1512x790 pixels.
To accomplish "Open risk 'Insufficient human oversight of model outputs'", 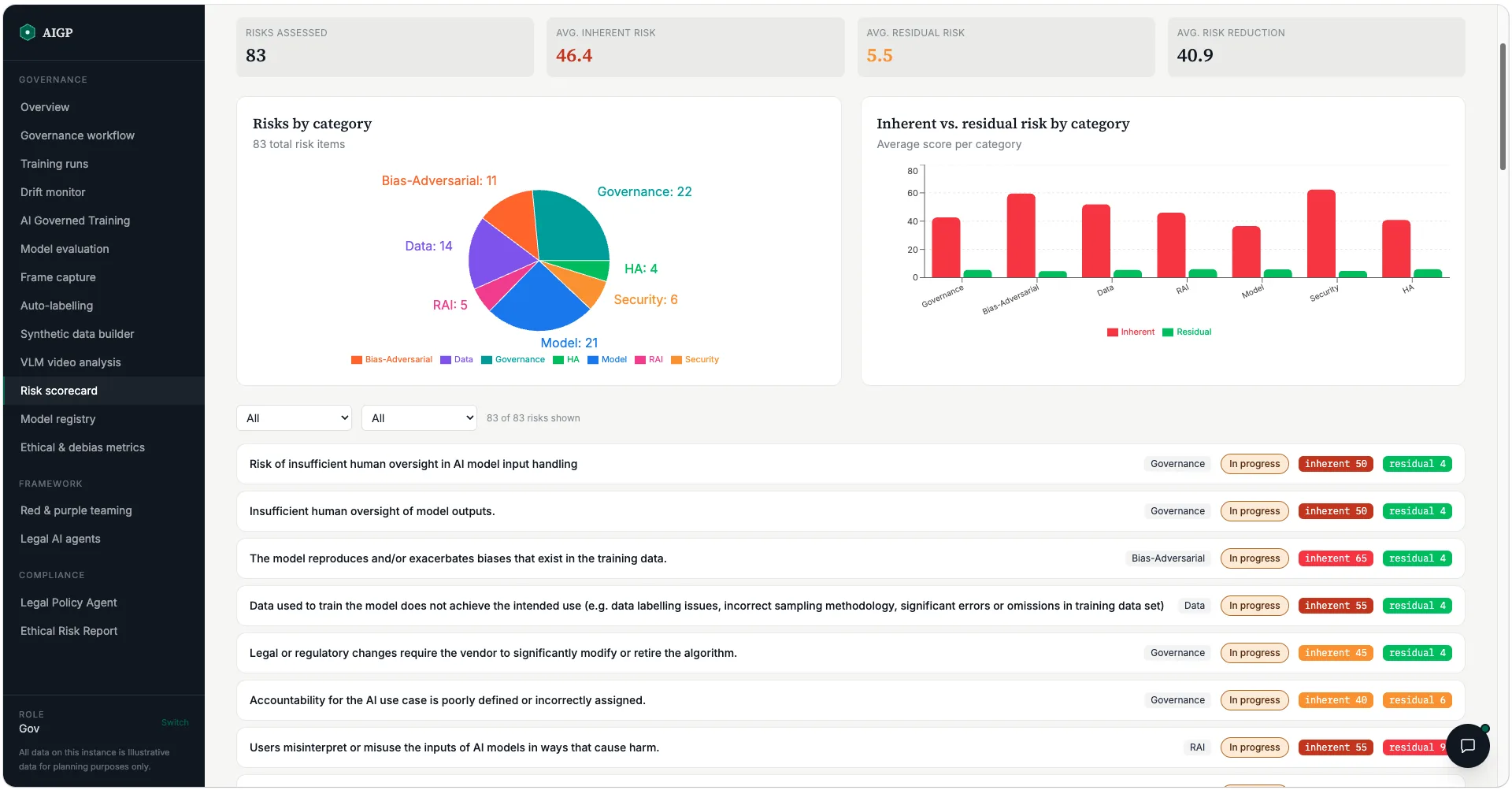I will (x=850, y=511).
